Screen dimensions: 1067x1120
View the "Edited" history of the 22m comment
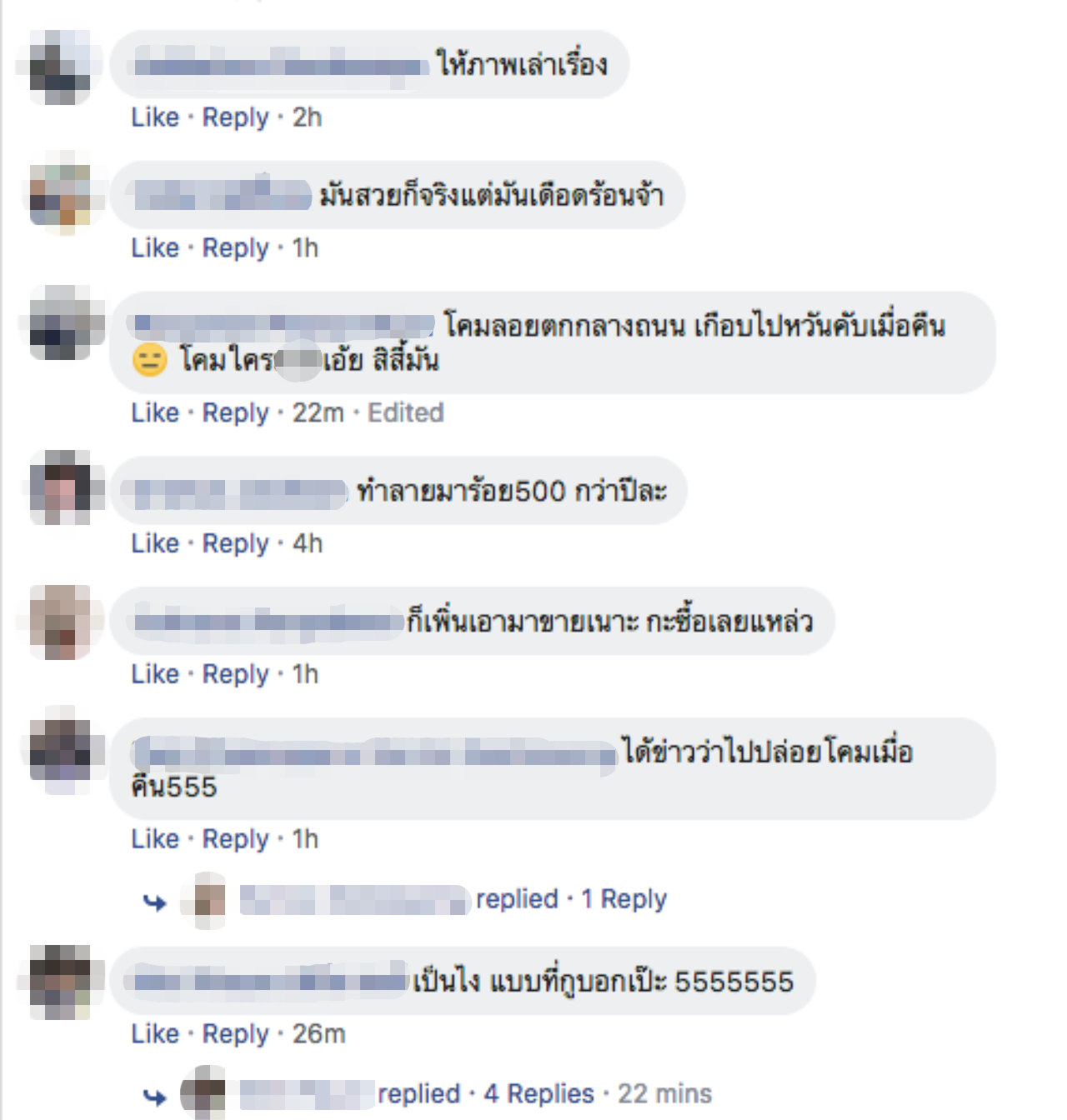[x=406, y=412]
